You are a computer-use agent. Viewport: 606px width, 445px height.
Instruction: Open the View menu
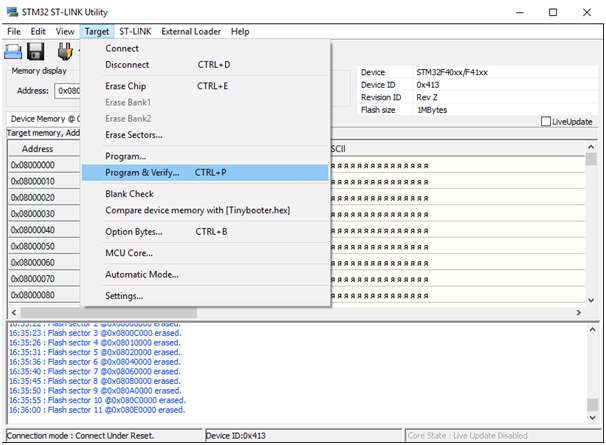coord(65,31)
